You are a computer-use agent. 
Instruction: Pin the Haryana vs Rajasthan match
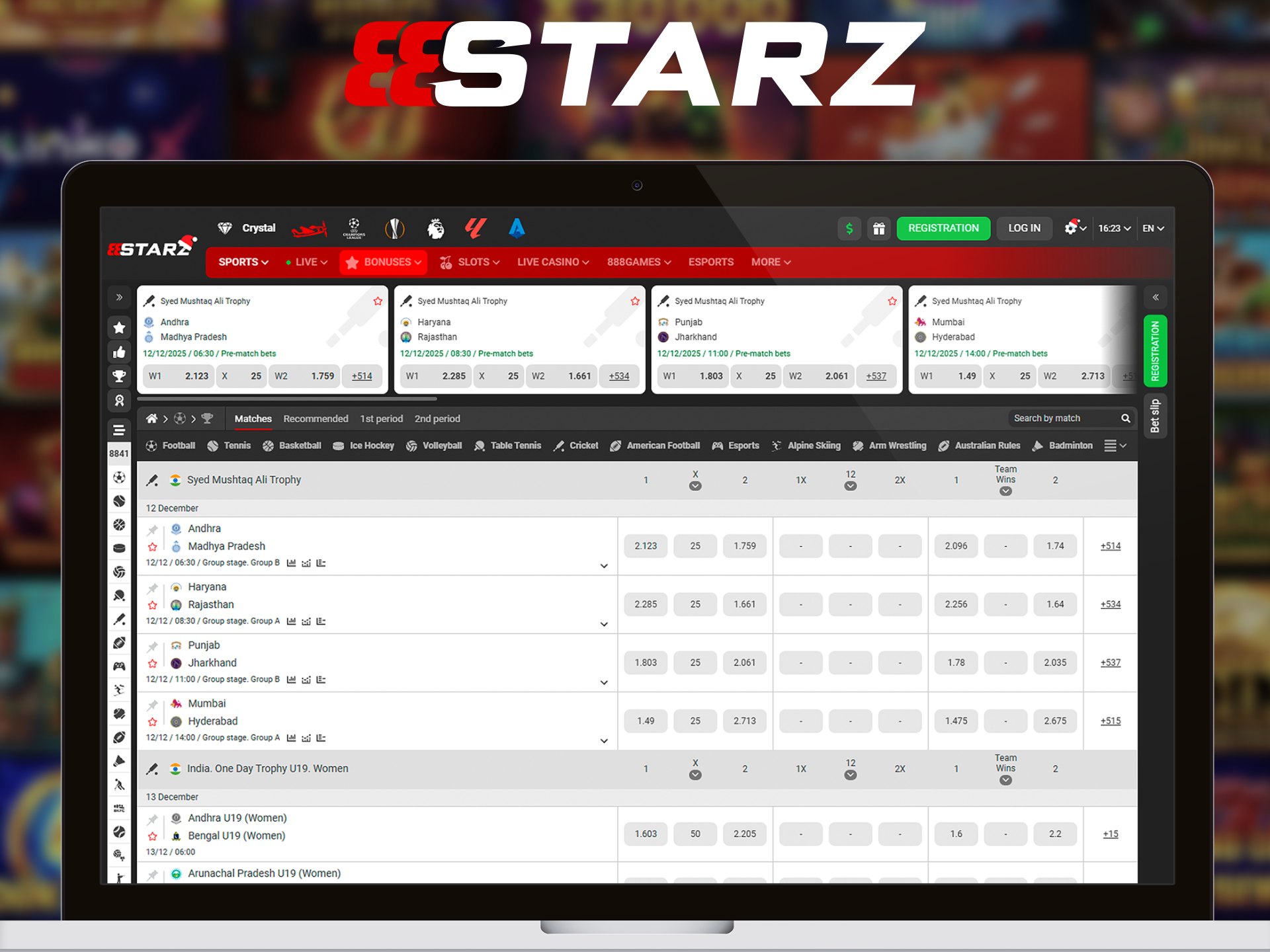tap(153, 588)
